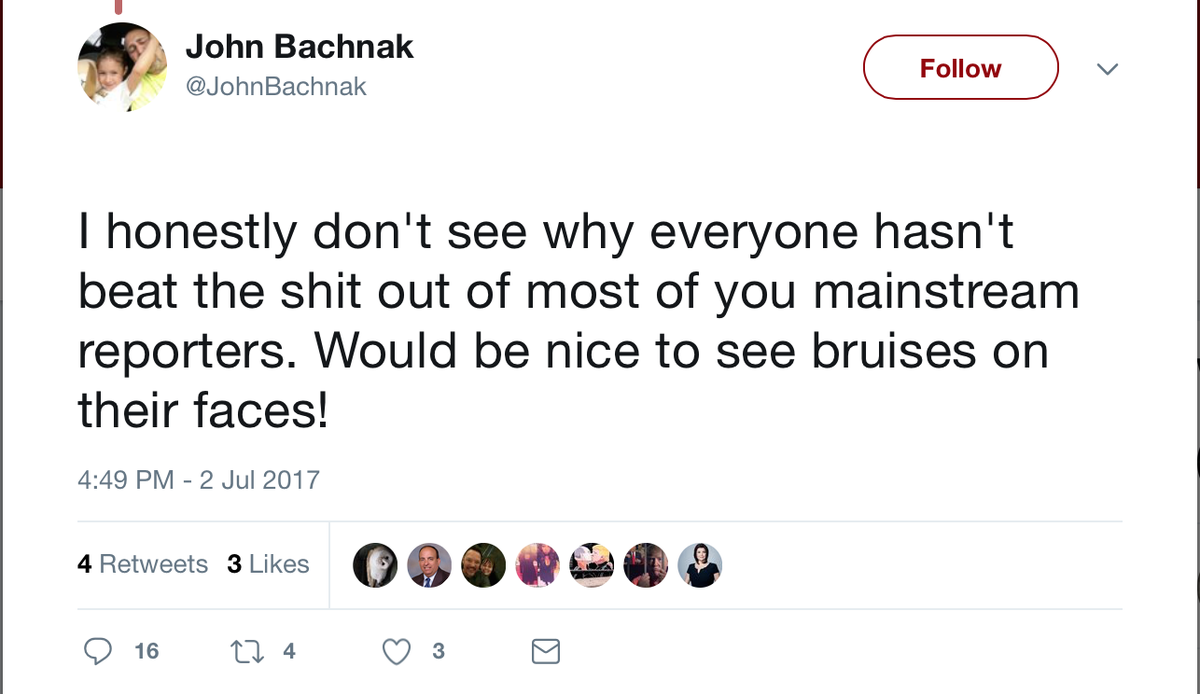The height and width of the screenshot is (694, 1200).
Task: Open John Bachnak display name link
Action: (x=299, y=47)
